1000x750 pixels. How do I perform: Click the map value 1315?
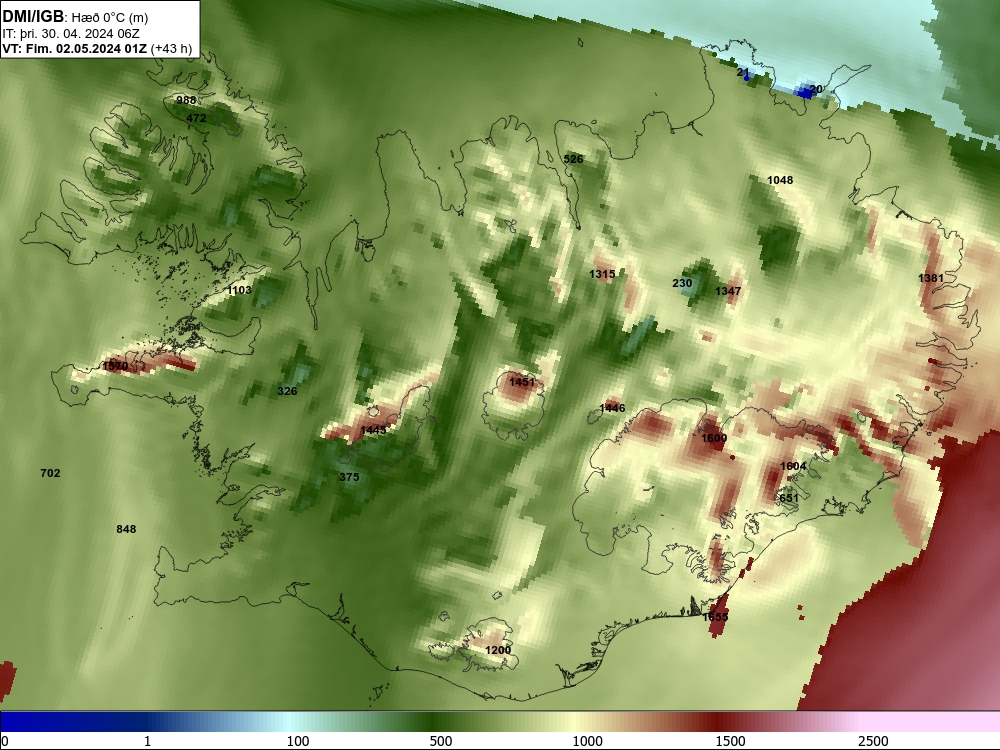(x=602, y=274)
